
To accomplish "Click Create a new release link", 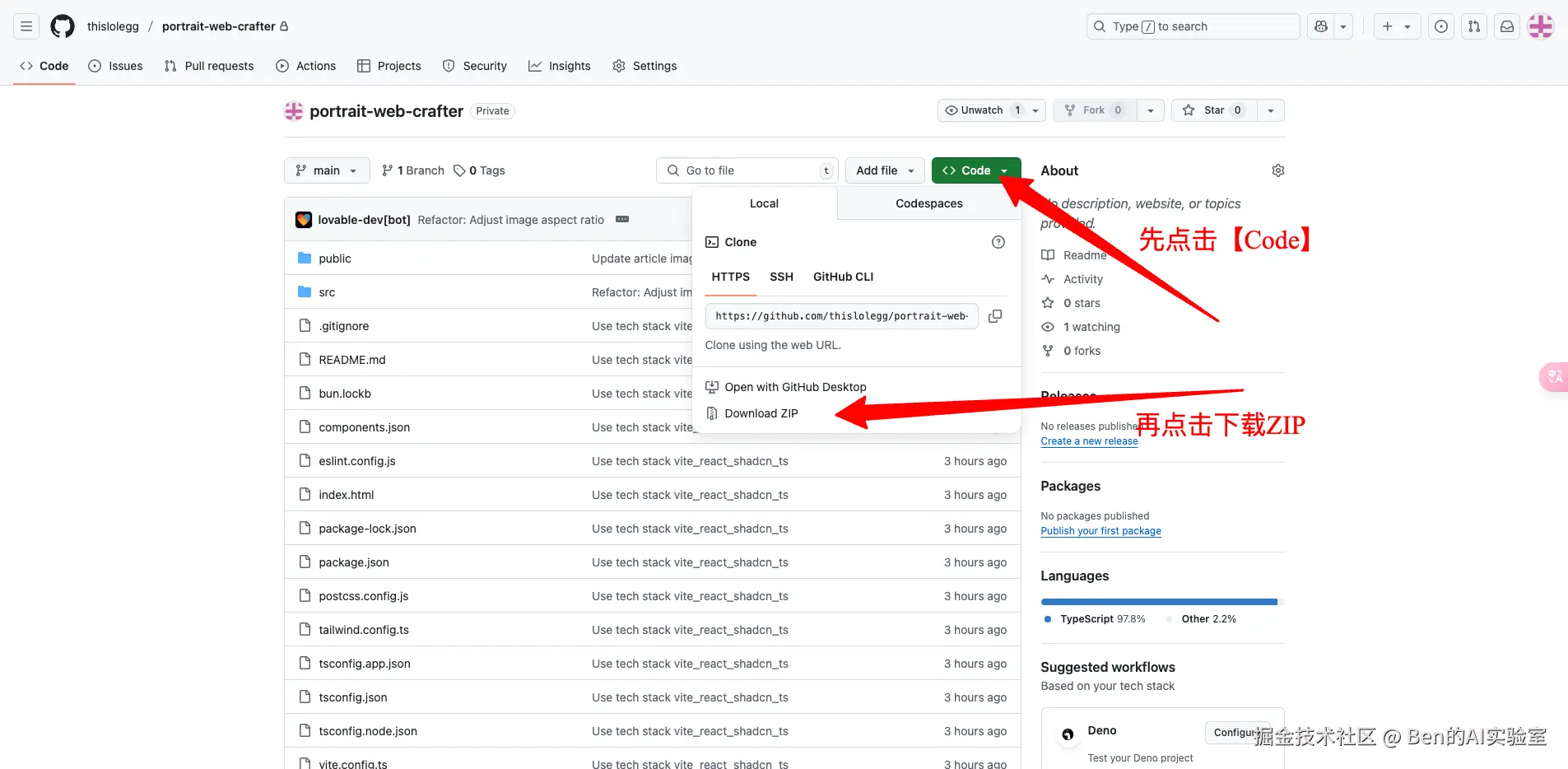I will [1089, 441].
